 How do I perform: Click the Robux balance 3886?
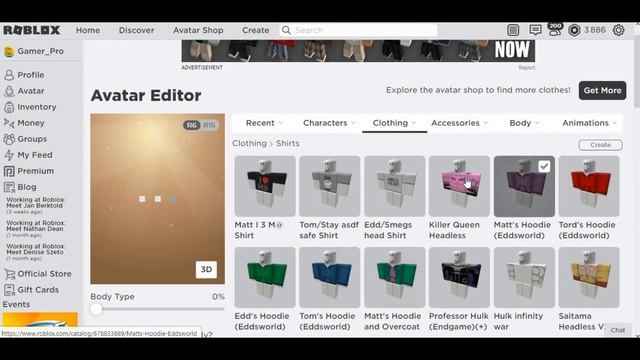[x=595, y=30]
